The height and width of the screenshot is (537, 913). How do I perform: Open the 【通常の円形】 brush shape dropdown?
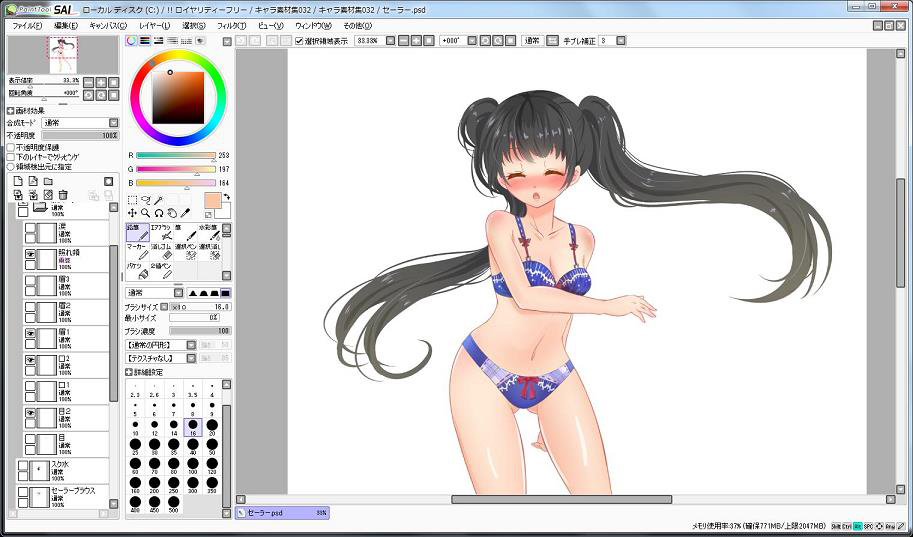click(x=159, y=344)
